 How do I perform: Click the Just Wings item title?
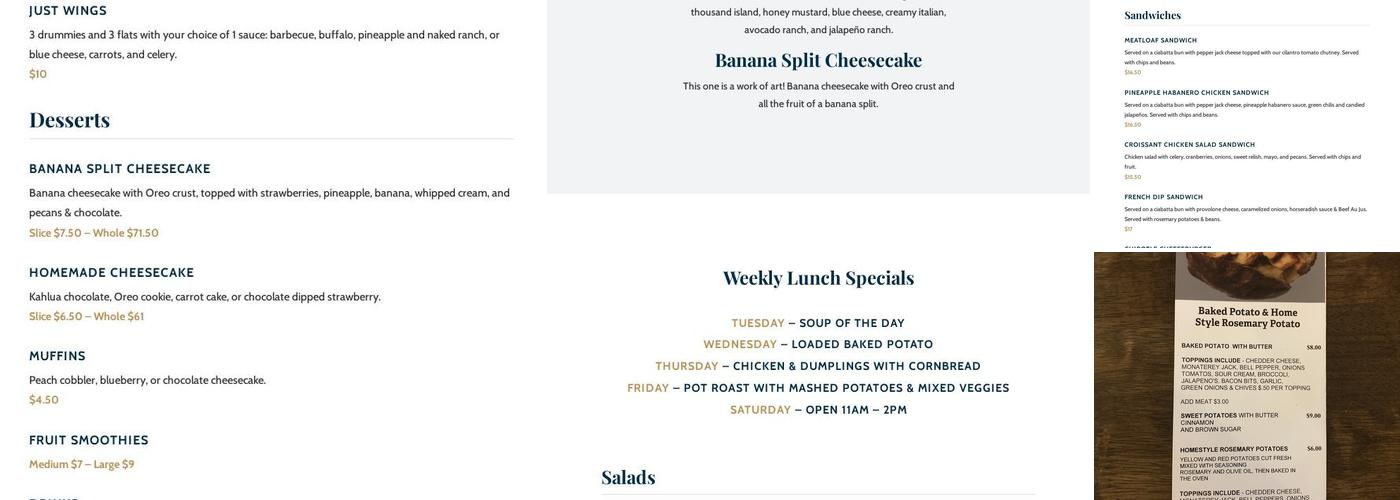68,11
